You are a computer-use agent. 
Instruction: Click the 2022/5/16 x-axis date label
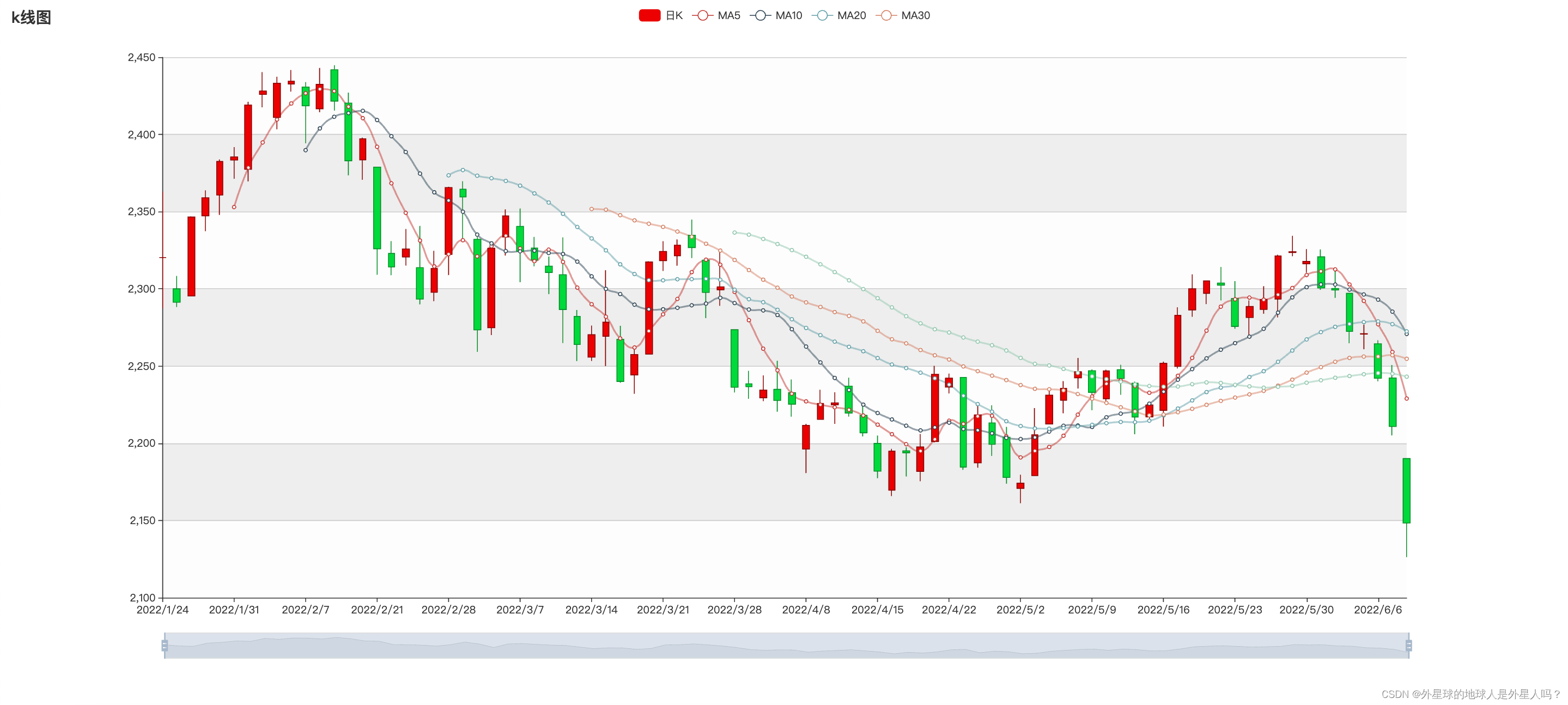[x=1163, y=610]
